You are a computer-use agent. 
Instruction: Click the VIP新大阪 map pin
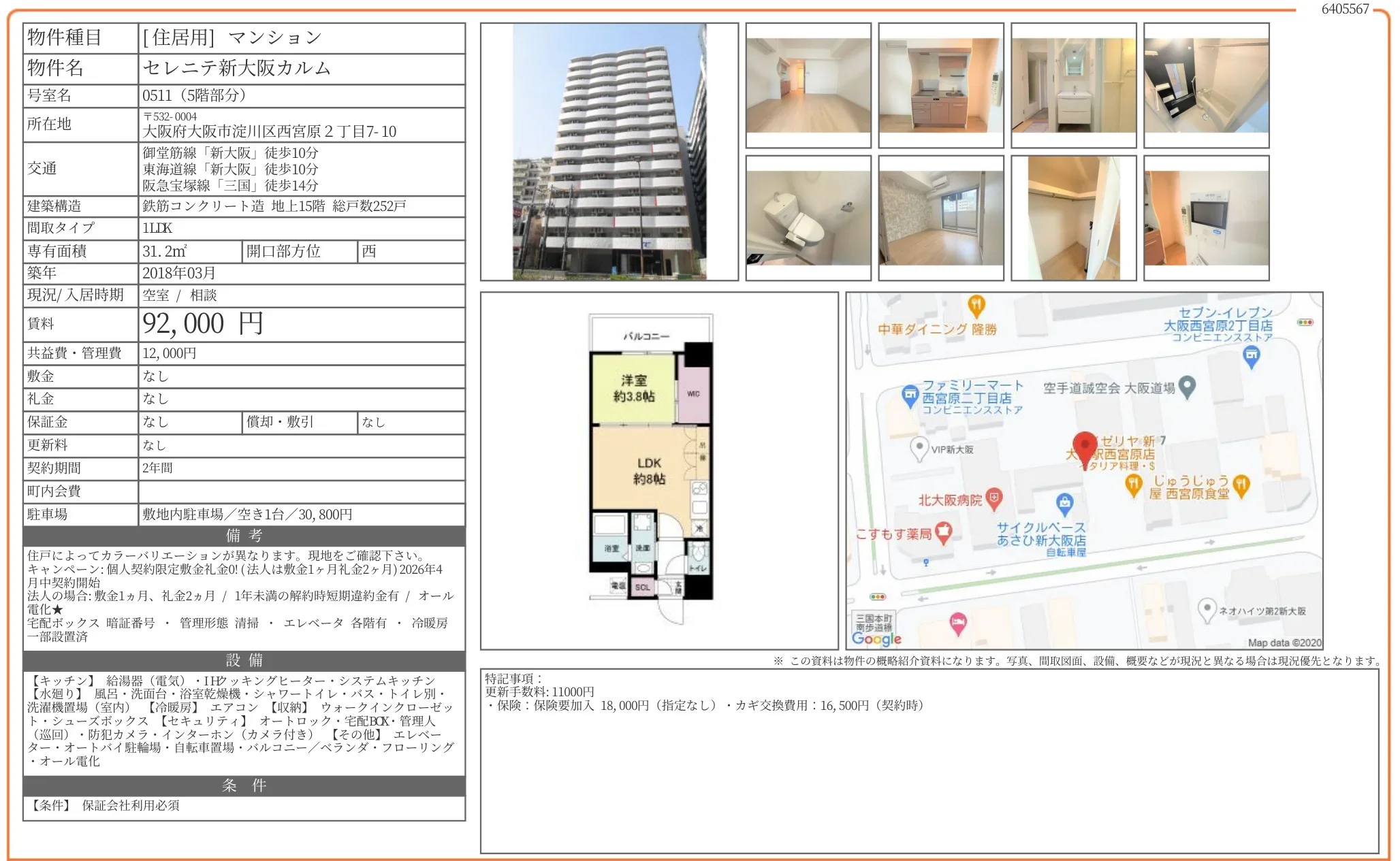[x=919, y=449]
